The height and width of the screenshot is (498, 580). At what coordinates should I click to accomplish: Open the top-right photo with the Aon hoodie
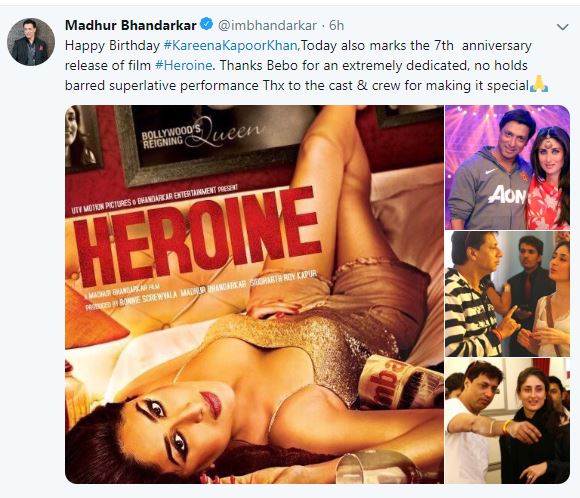[x=507, y=167]
